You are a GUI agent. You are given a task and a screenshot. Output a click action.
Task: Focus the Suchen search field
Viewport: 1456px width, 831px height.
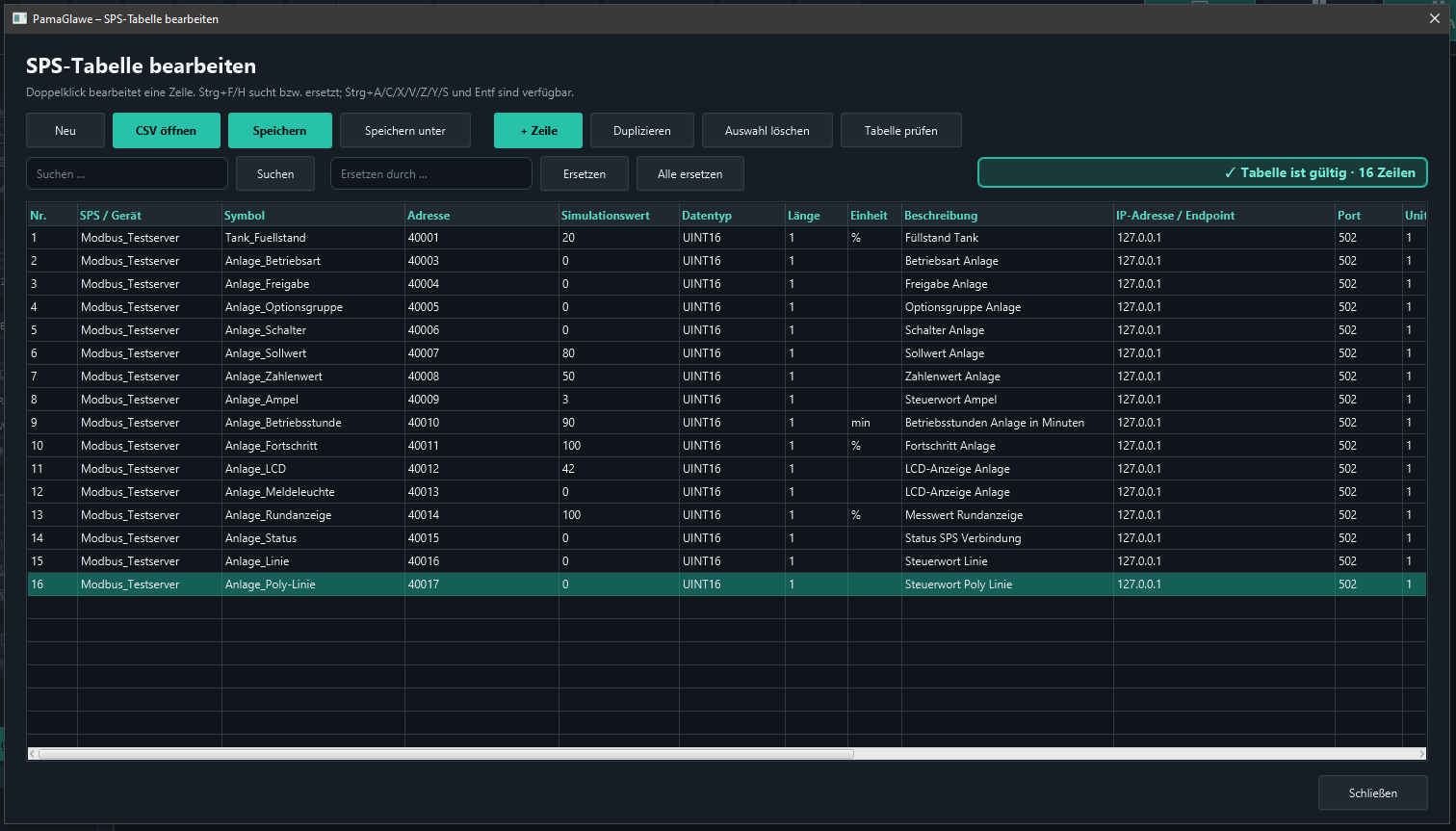coord(127,174)
